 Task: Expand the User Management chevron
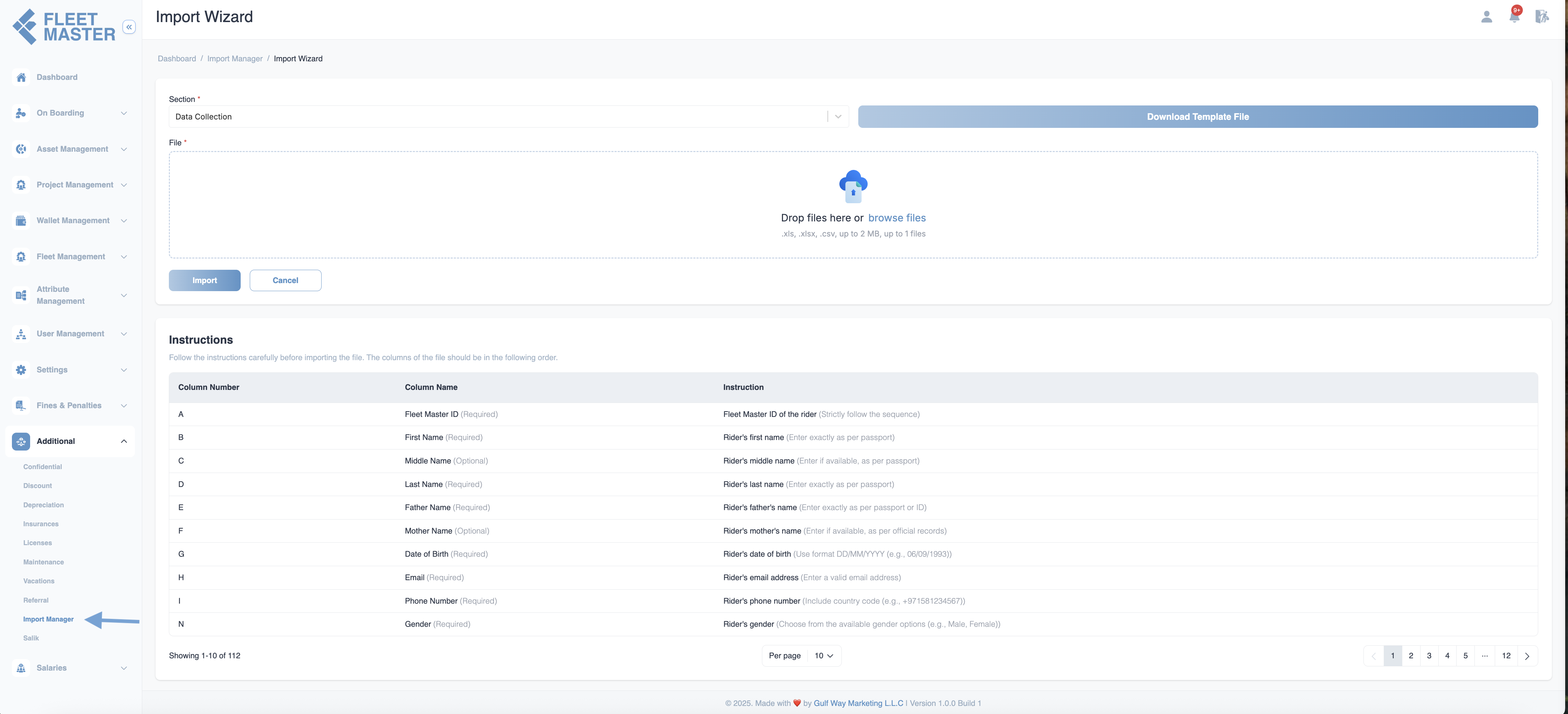tap(124, 334)
